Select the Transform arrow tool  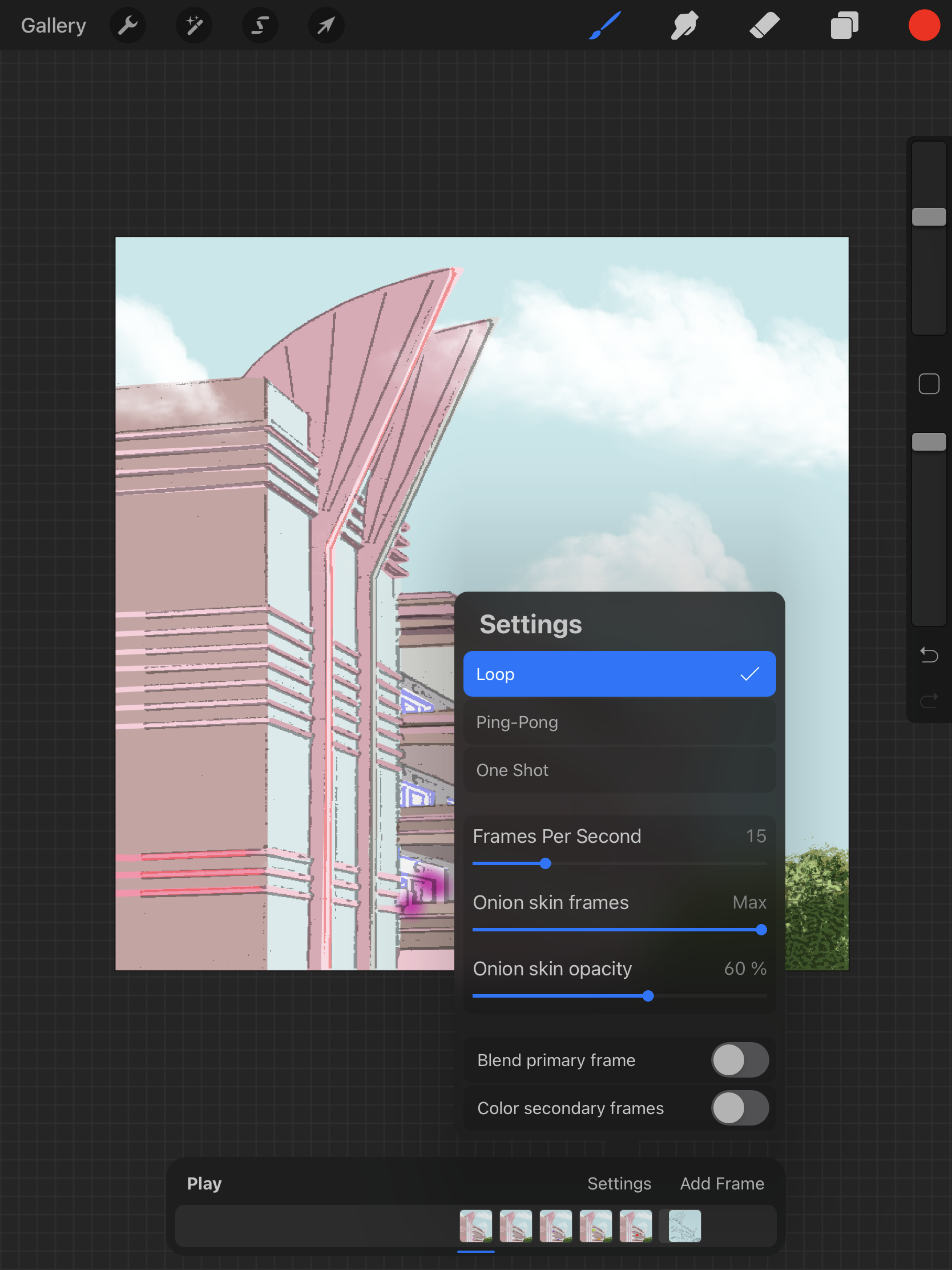click(325, 25)
